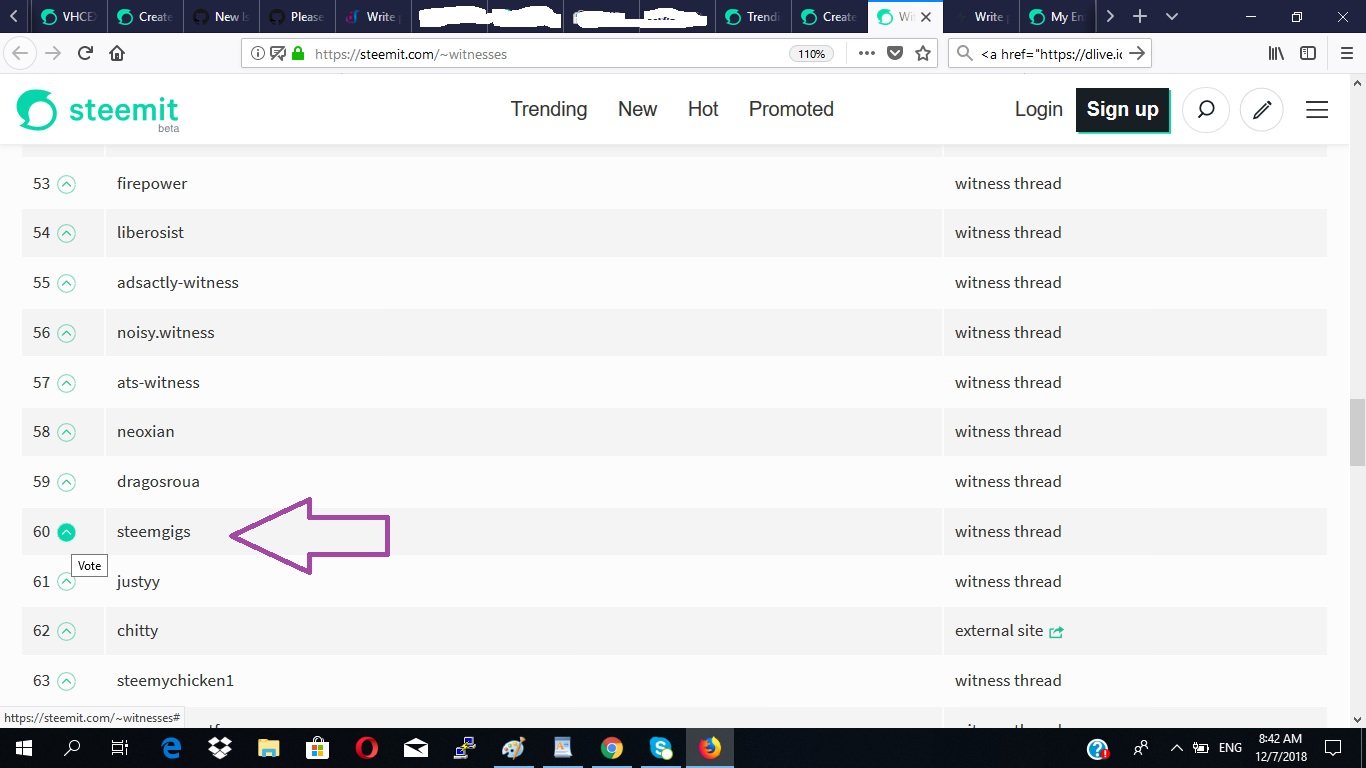Open the Firefox Library

[x=1276, y=53]
